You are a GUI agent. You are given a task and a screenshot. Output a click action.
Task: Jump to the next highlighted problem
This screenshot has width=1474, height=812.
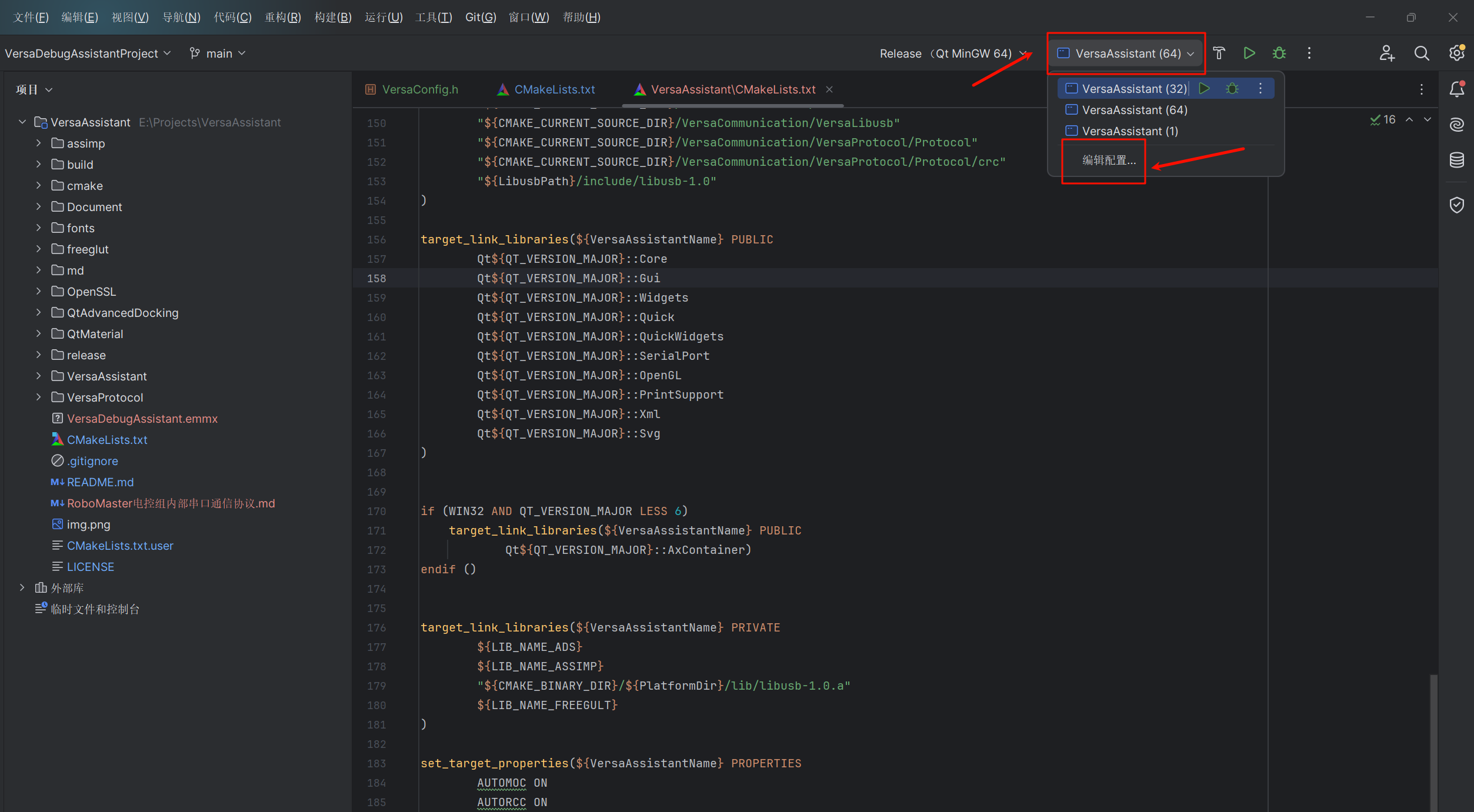click(x=1428, y=119)
